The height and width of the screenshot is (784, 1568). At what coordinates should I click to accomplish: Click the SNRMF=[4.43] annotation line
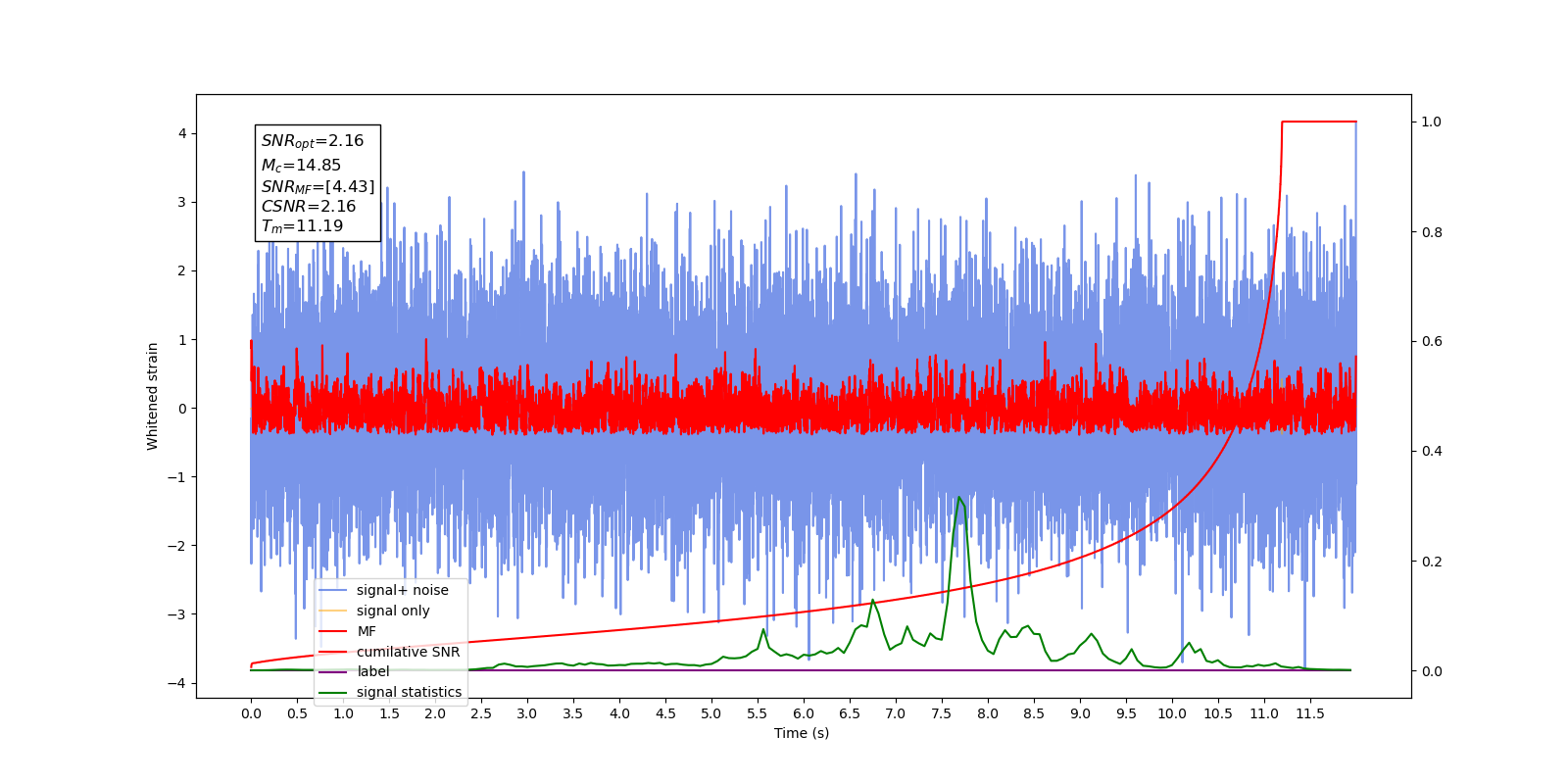[x=318, y=186]
